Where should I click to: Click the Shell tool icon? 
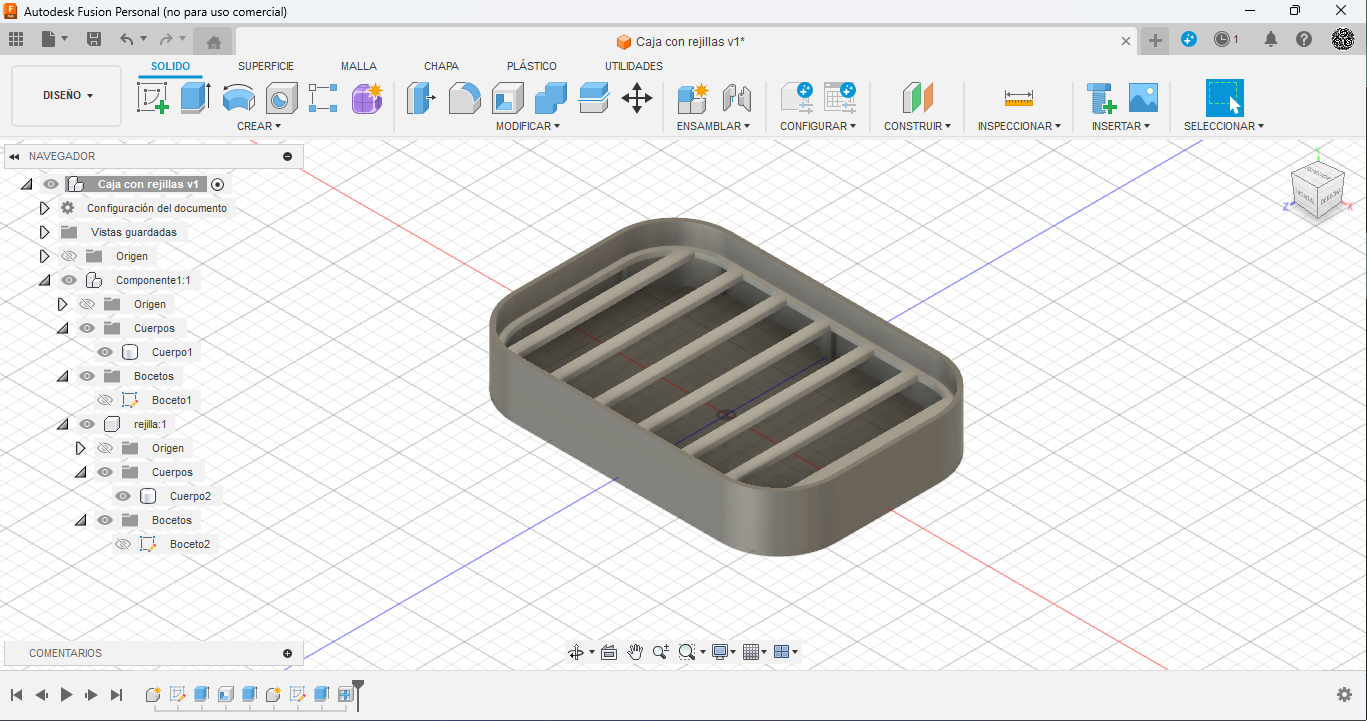tap(508, 98)
